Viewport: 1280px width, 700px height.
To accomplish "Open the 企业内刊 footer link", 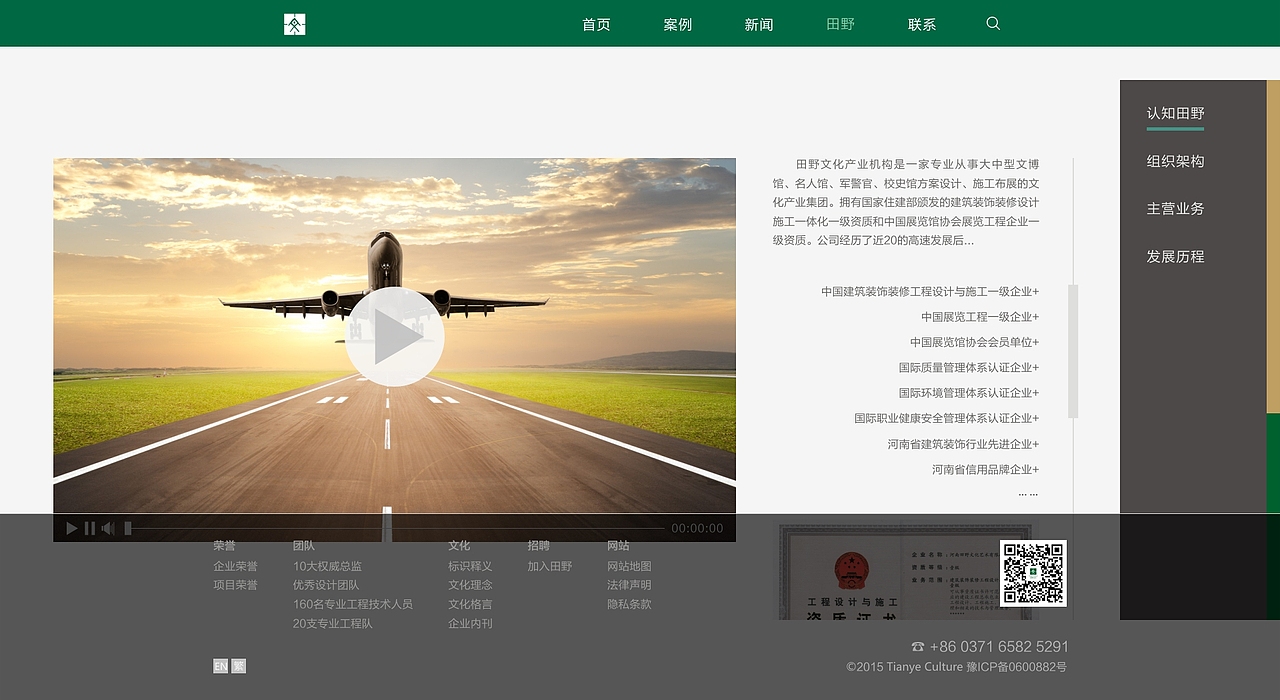I will coord(470,623).
